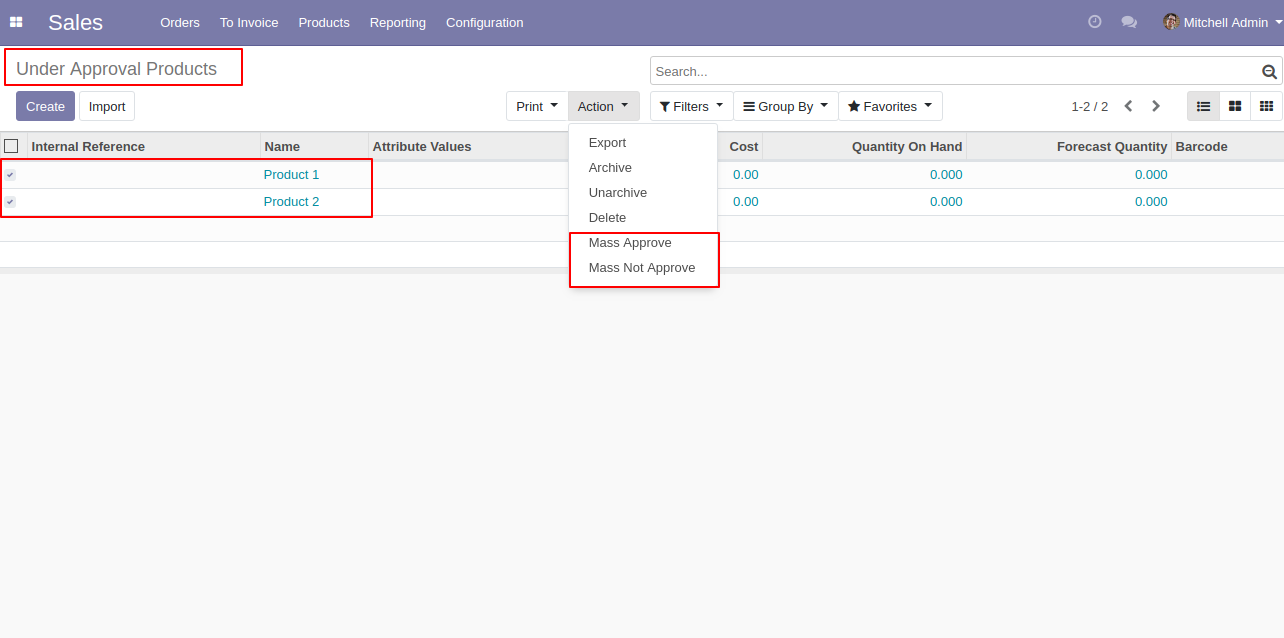
Task: Open the apps grid menu icon
Action: pyautogui.click(x=16, y=22)
